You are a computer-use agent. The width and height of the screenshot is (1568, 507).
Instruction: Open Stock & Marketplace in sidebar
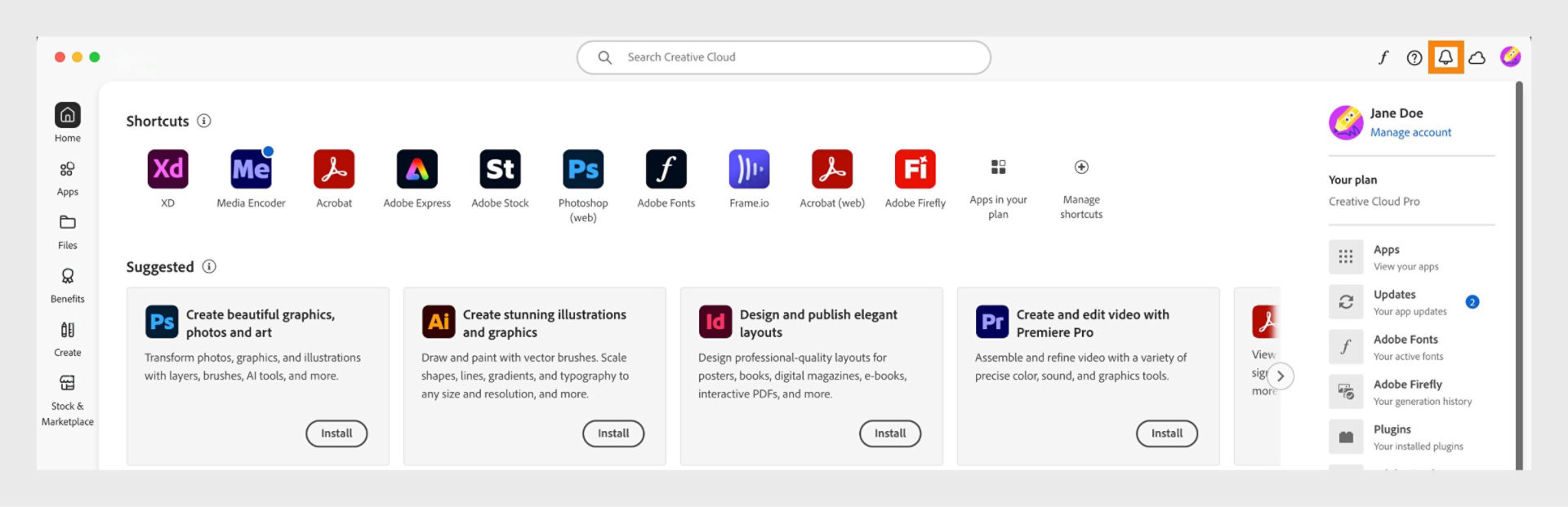[68, 401]
